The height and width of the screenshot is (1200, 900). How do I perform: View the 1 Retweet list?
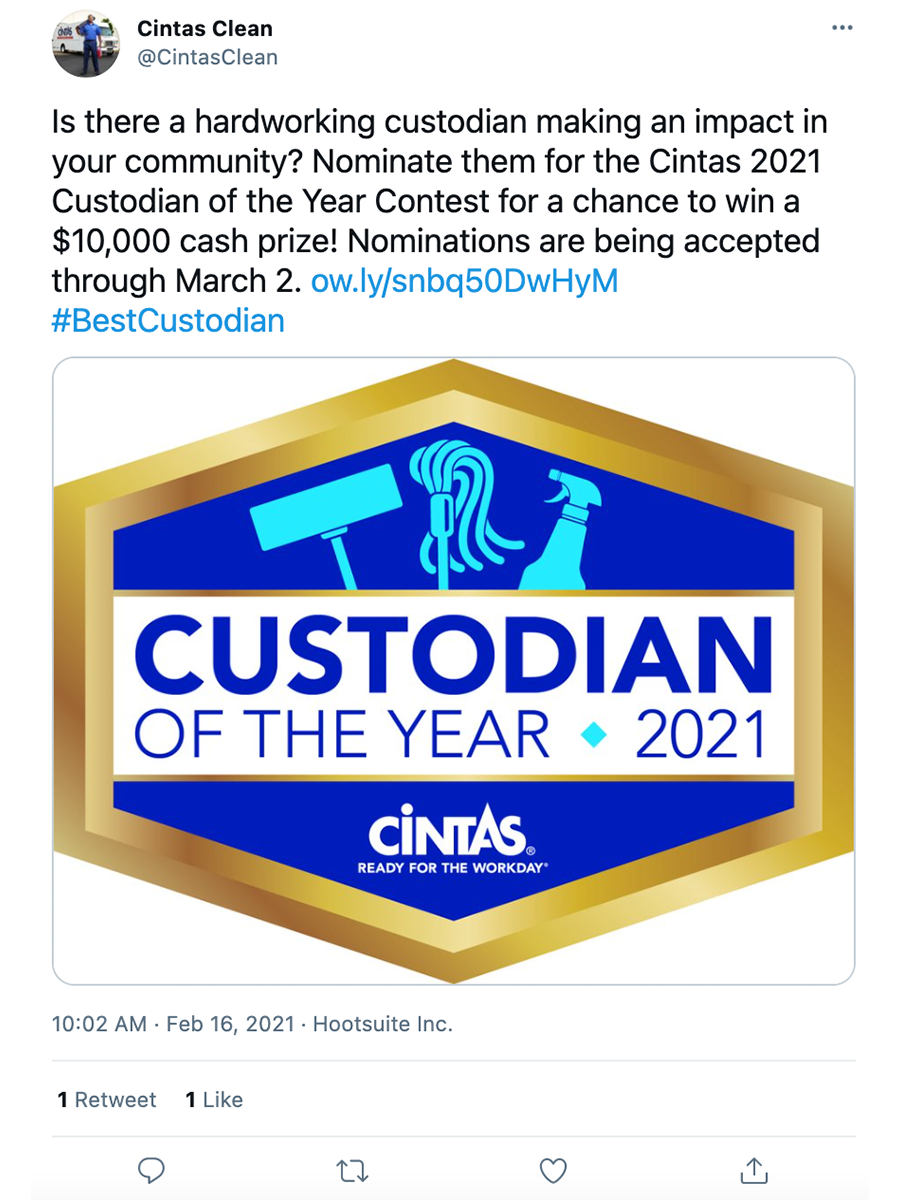click(x=107, y=1100)
